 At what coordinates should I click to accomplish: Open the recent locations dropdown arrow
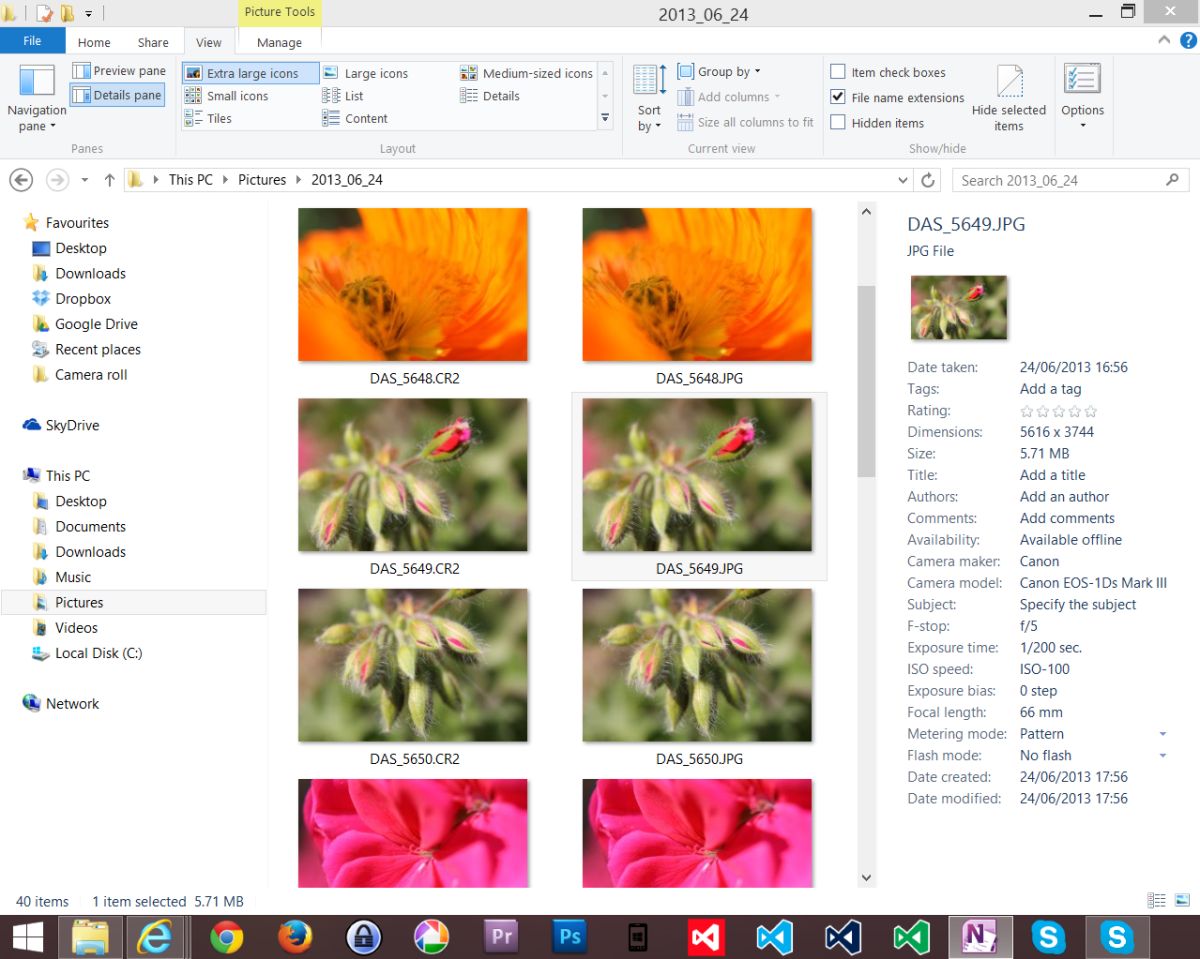point(85,180)
